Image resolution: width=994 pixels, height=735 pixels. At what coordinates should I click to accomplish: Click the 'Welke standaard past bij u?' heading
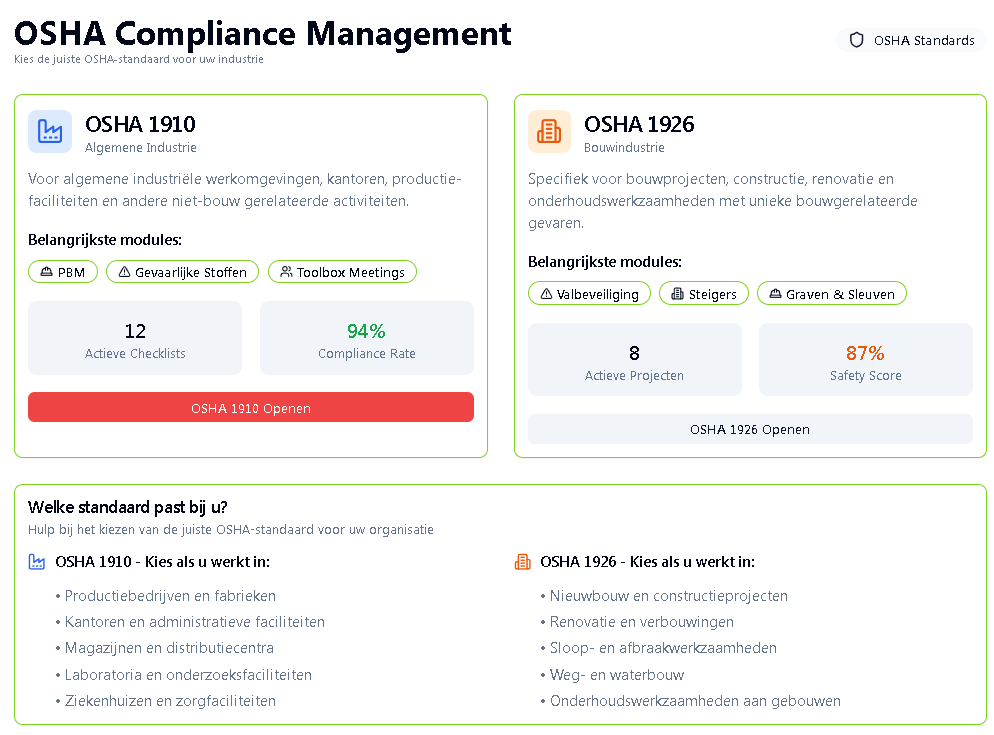[x=127, y=507]
